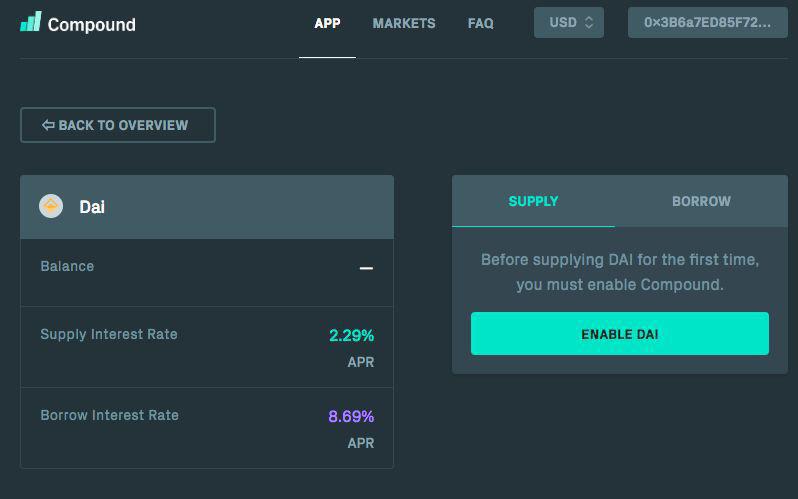
Task: Click the Borrow Interest Rate label
Action: pos(109,415)
